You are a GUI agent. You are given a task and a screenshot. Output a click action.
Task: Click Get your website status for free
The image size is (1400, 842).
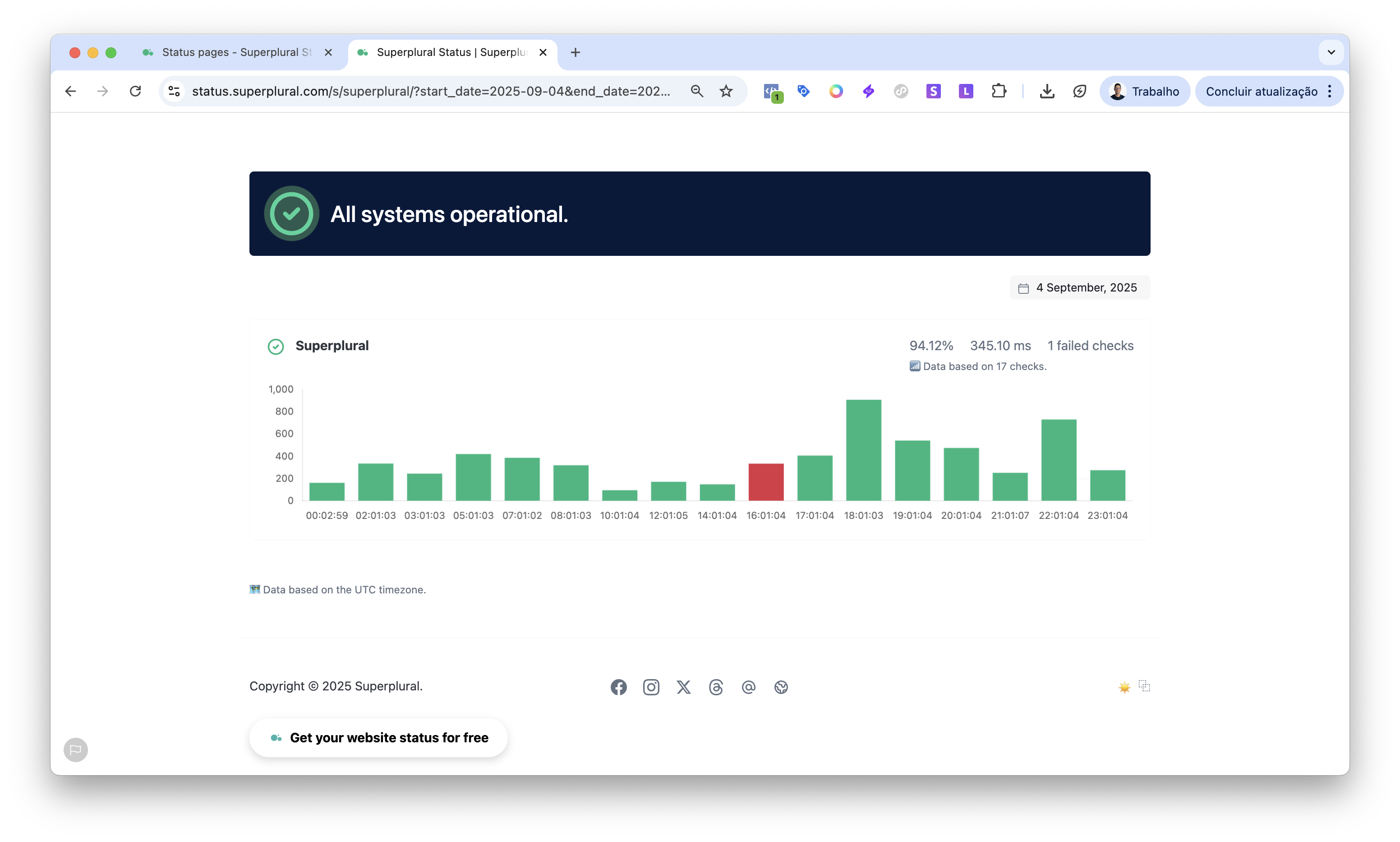coord(378,738)
